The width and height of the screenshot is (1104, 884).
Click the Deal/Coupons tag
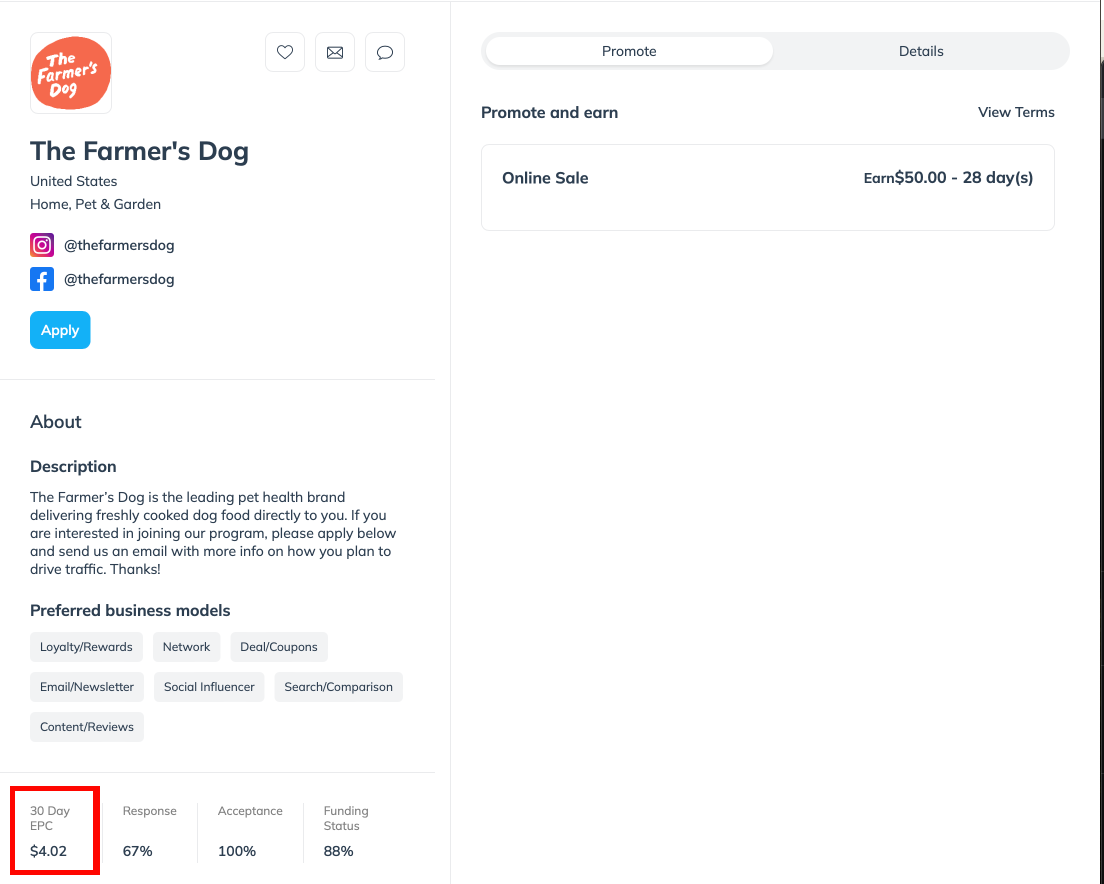279,647
